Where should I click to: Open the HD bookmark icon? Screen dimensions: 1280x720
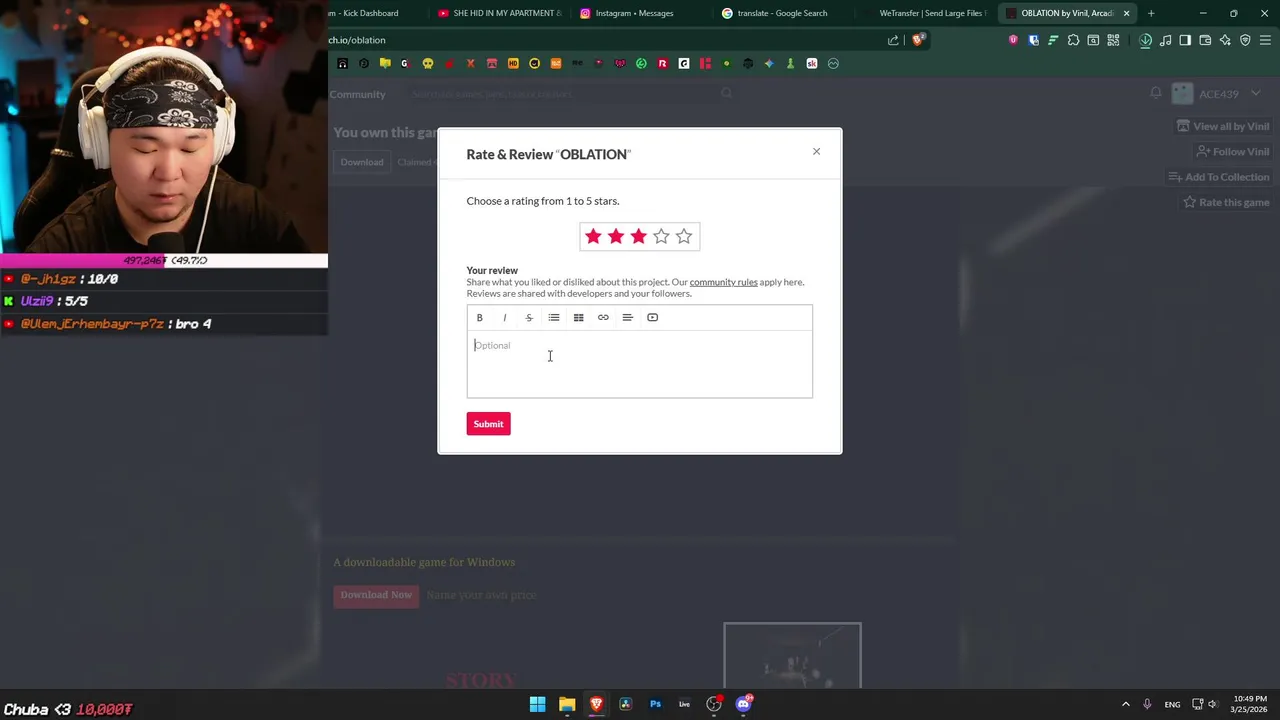513,64
